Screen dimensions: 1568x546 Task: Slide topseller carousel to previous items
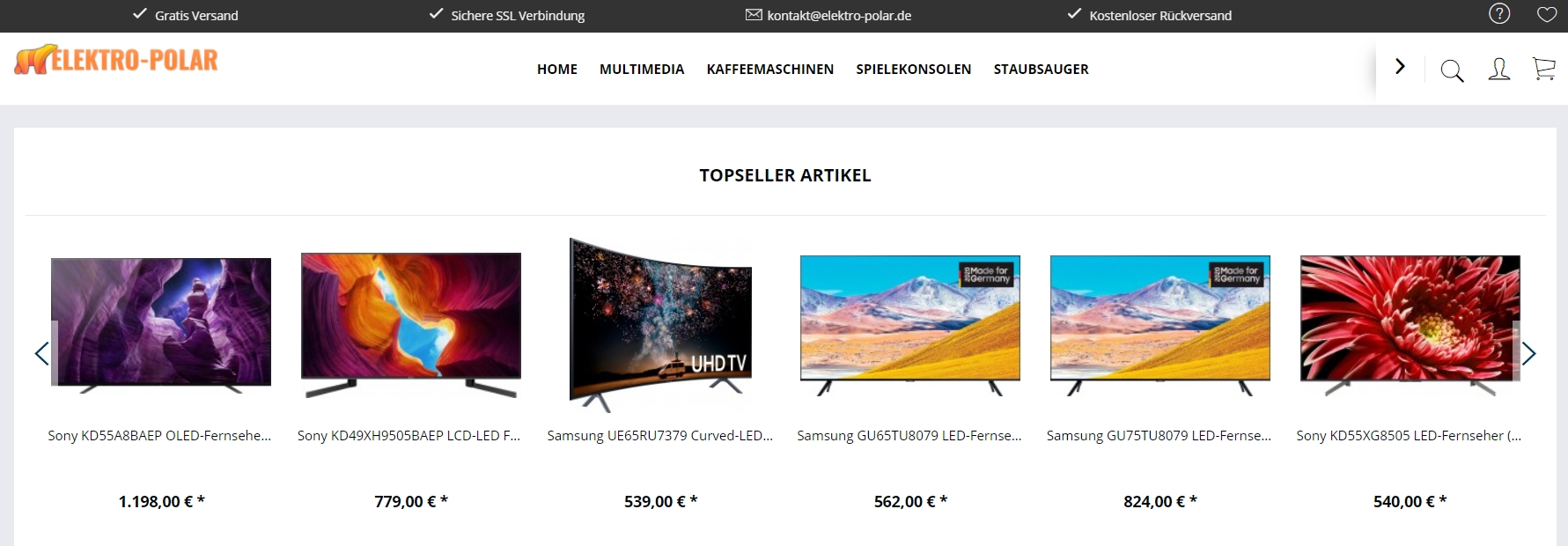tap(41, 353)
